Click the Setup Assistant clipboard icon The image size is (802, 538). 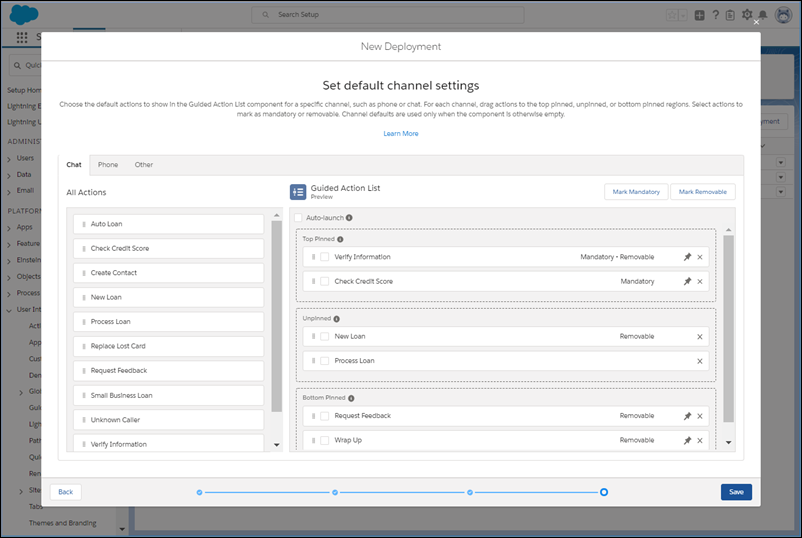pos(730,15)
